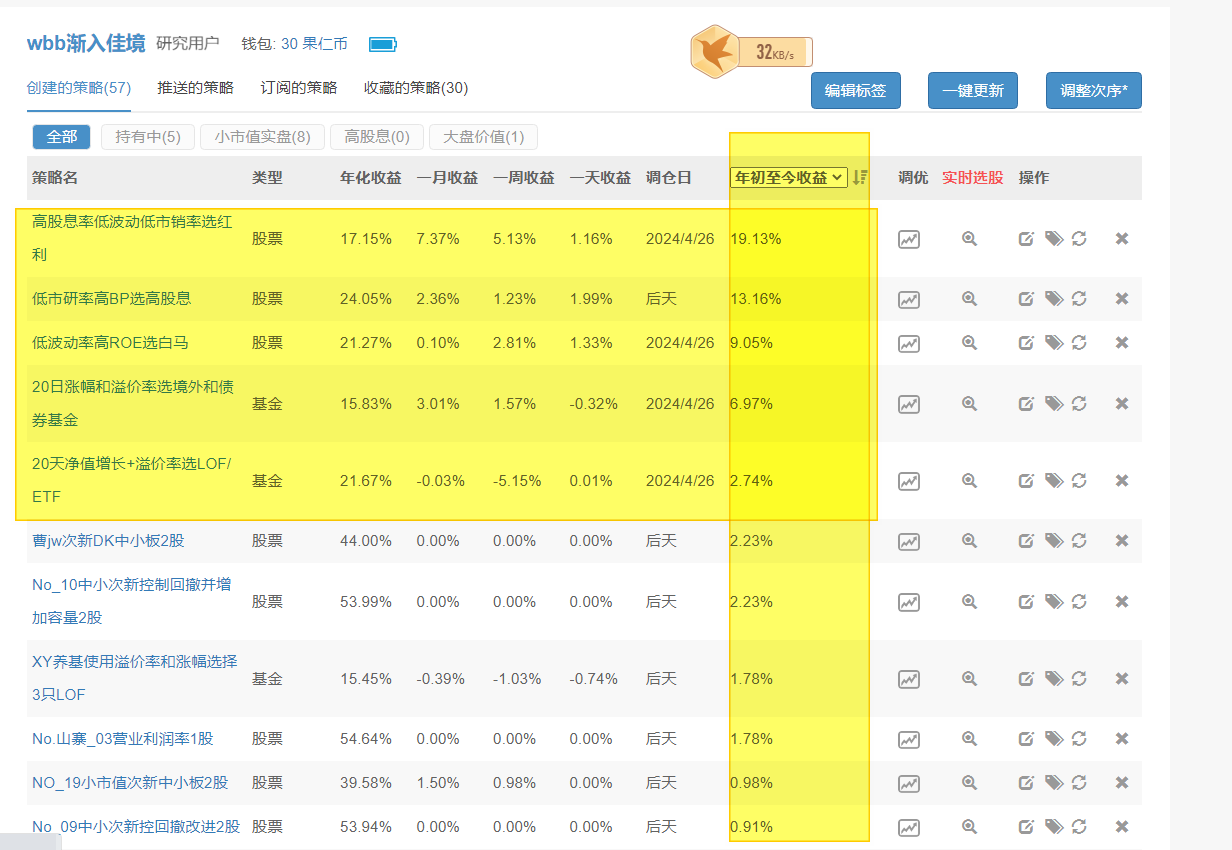
Task: Switch to 收藏的策略(30) tab
Action: pos(416,88)
